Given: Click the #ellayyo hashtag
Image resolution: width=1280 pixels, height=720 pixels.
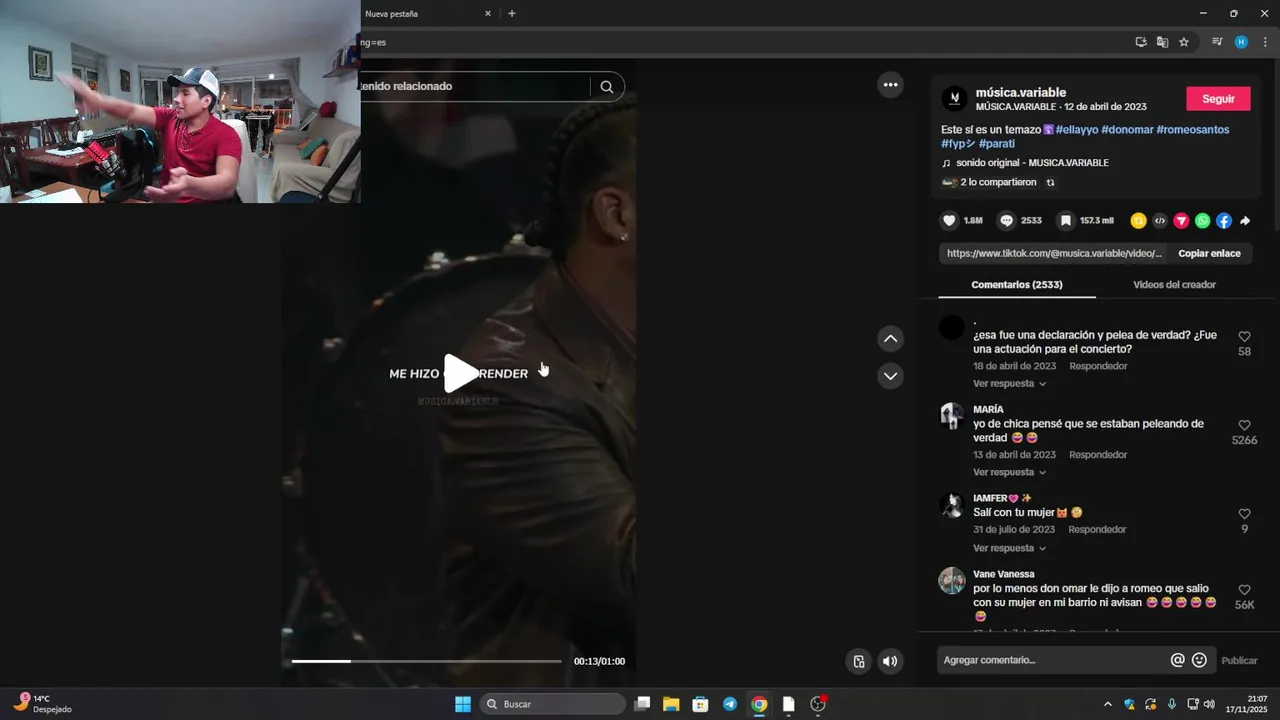Looking at the screenshot, I should (x=1076, y=130).
